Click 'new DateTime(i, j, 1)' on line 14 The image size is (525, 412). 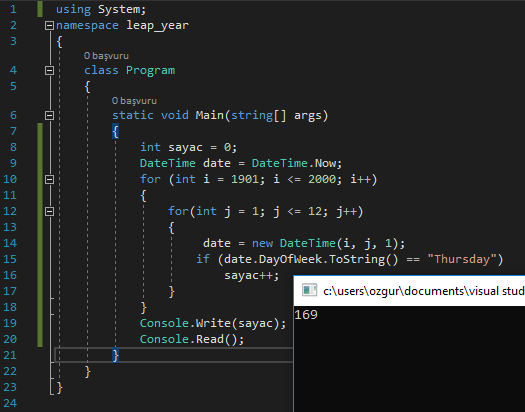coord(325,244)
